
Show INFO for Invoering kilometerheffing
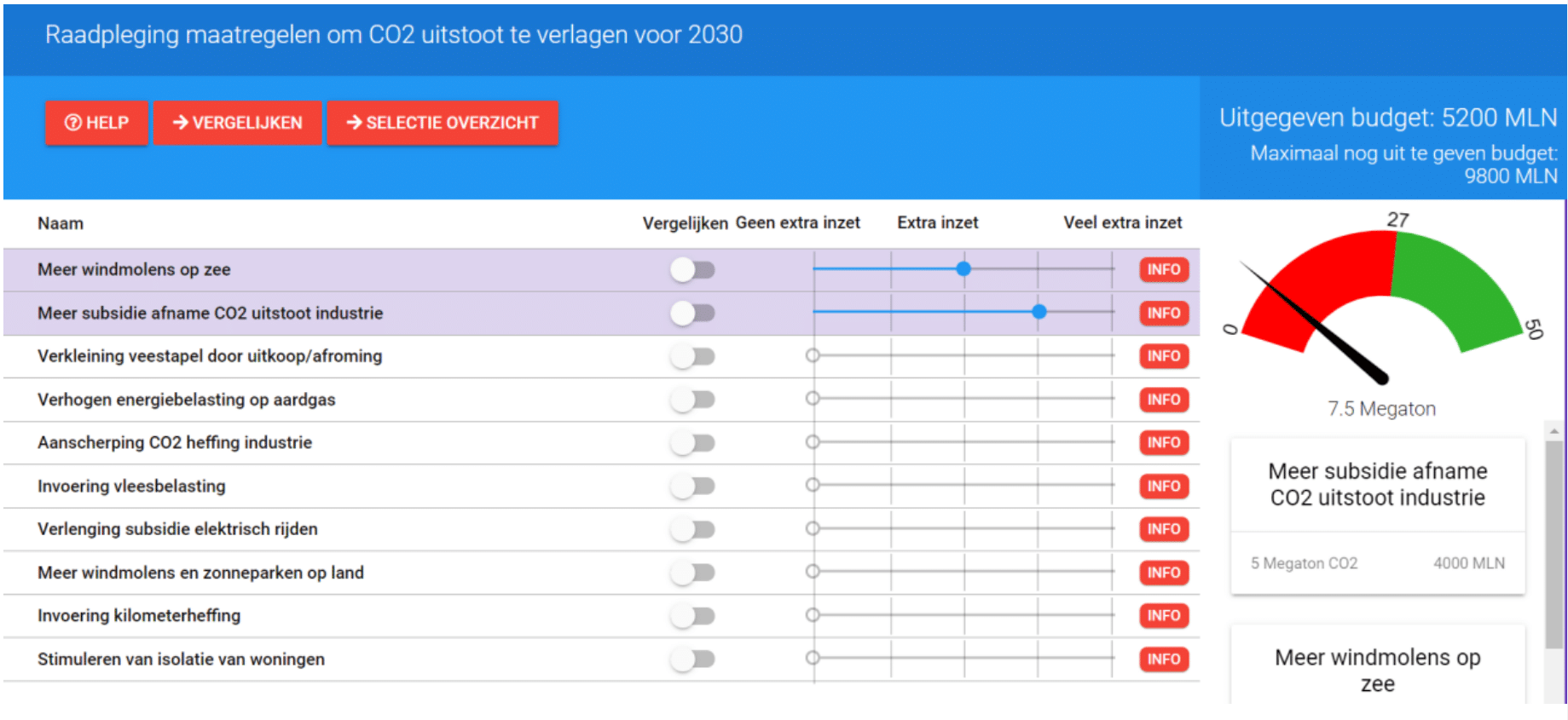1164,616
